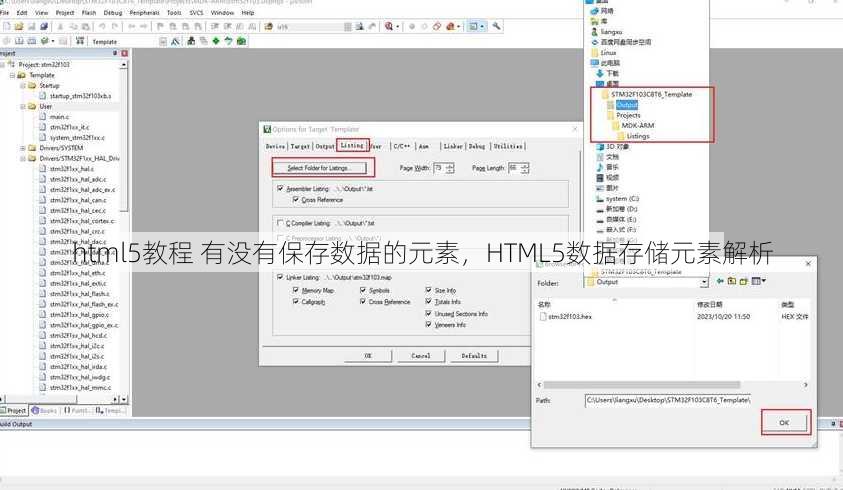Click Defaults button in Options dialog

[474, 356]
